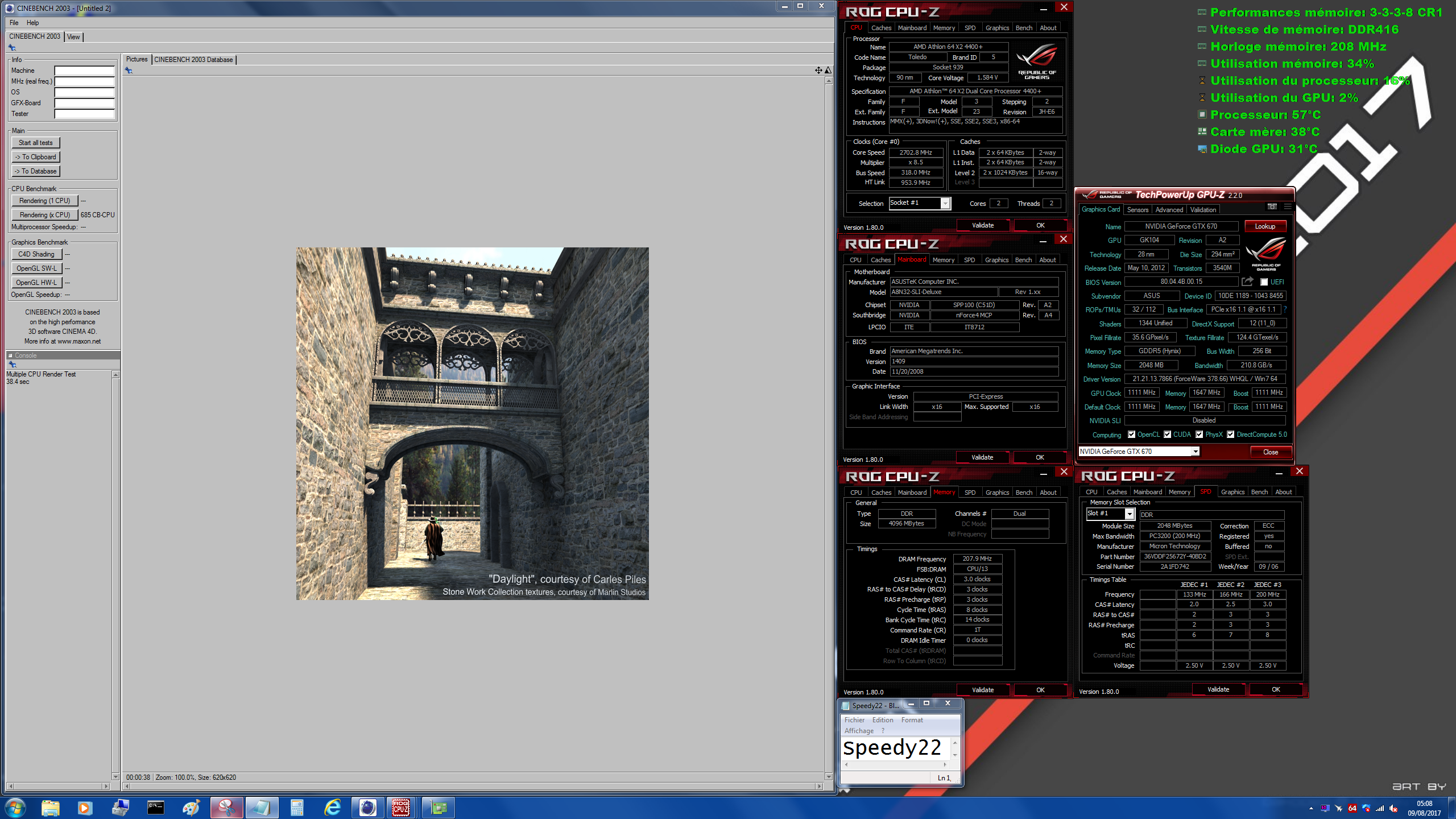
Task: Click the airplane tray icon
Action: click(x=1338, y=808)
